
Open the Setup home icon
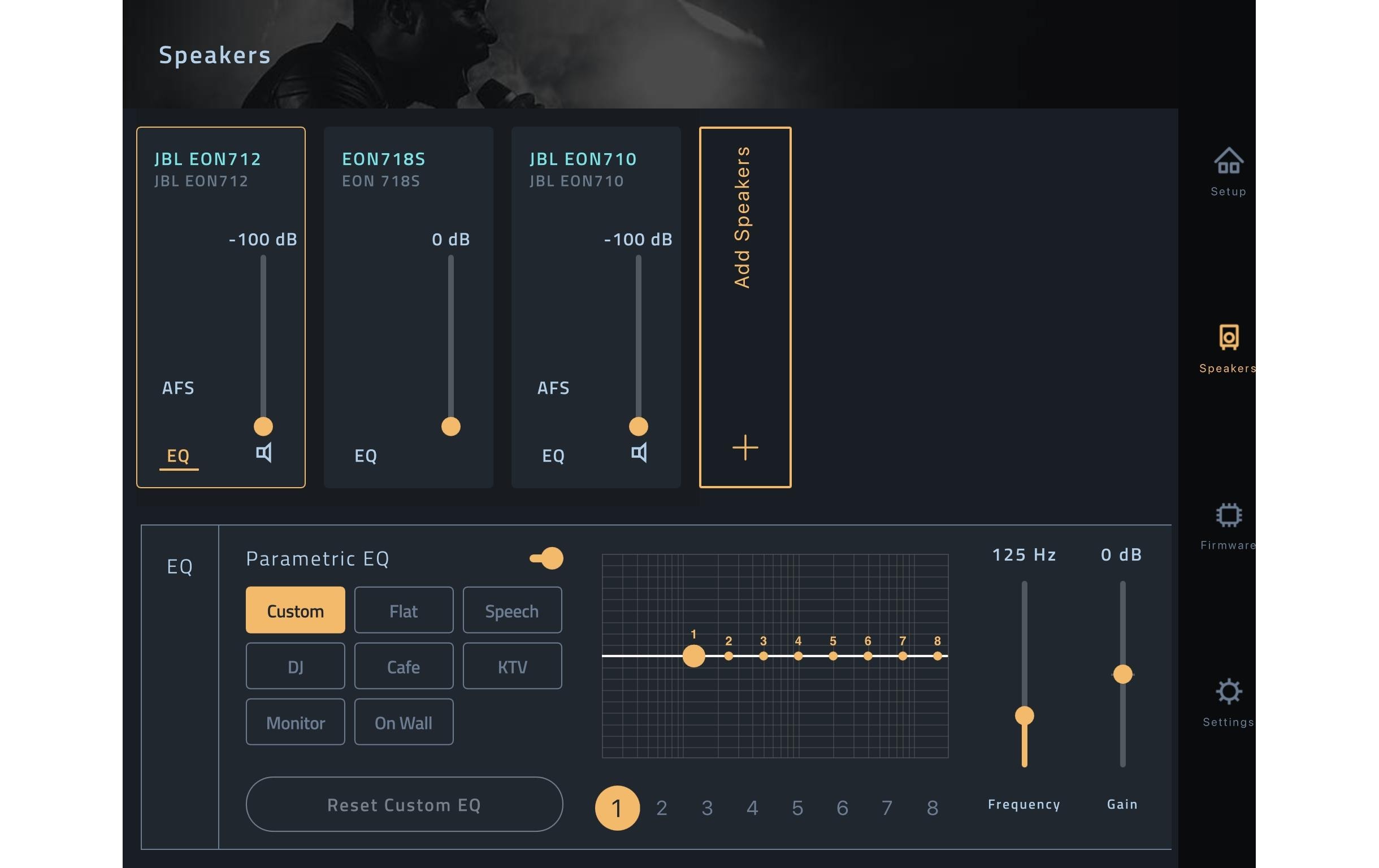pyautogui.click(x=1229, y=162)
